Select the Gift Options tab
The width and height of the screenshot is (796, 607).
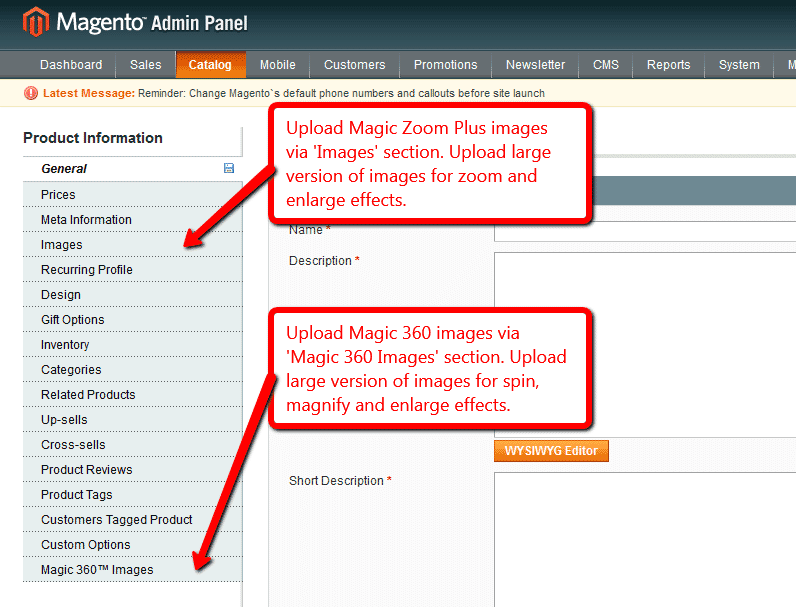pyautogui.click(x=132, y=320)
